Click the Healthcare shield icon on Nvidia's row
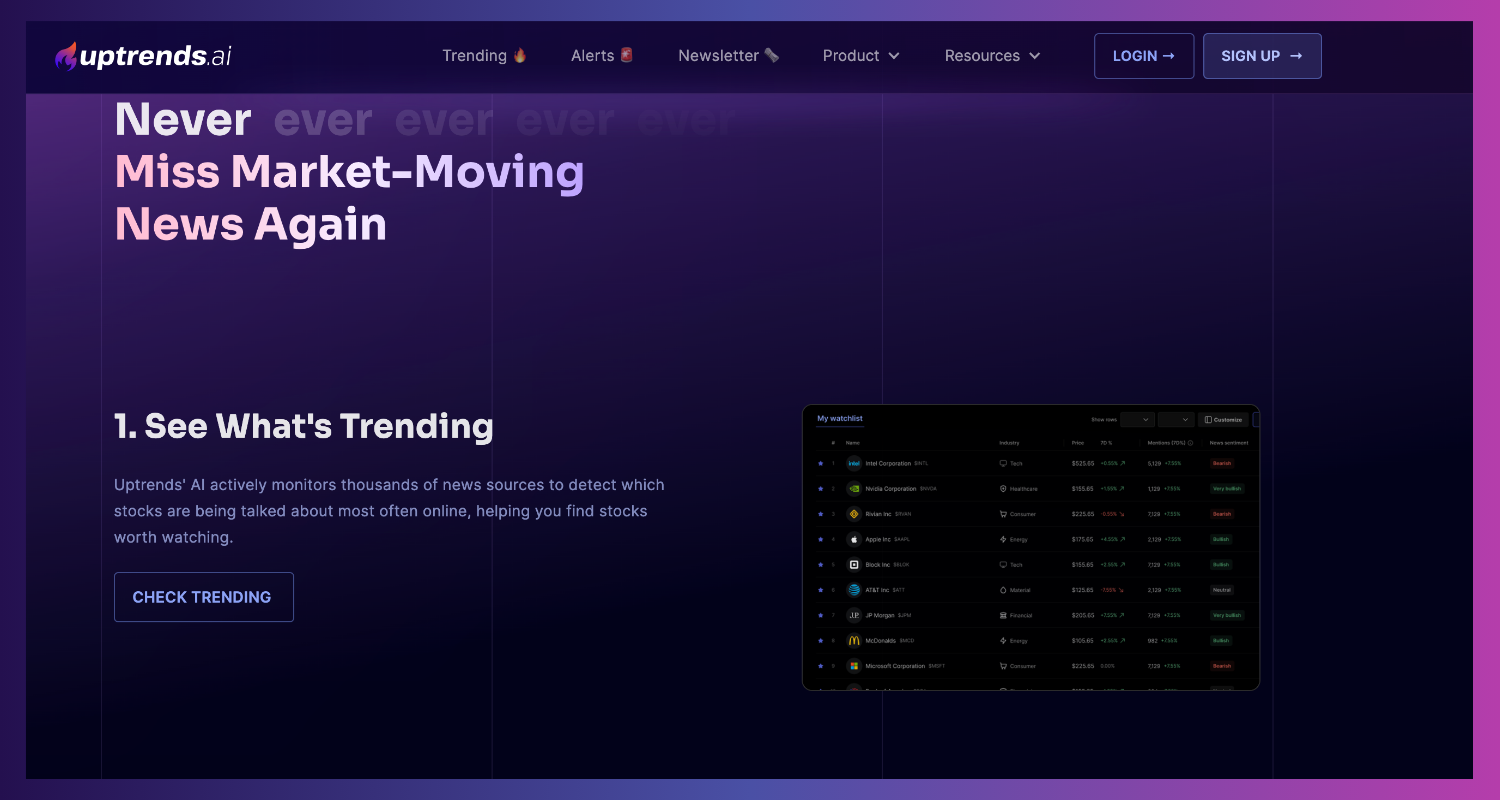Viewport: 1500px width, 800px height. [x=1002, y=489]
